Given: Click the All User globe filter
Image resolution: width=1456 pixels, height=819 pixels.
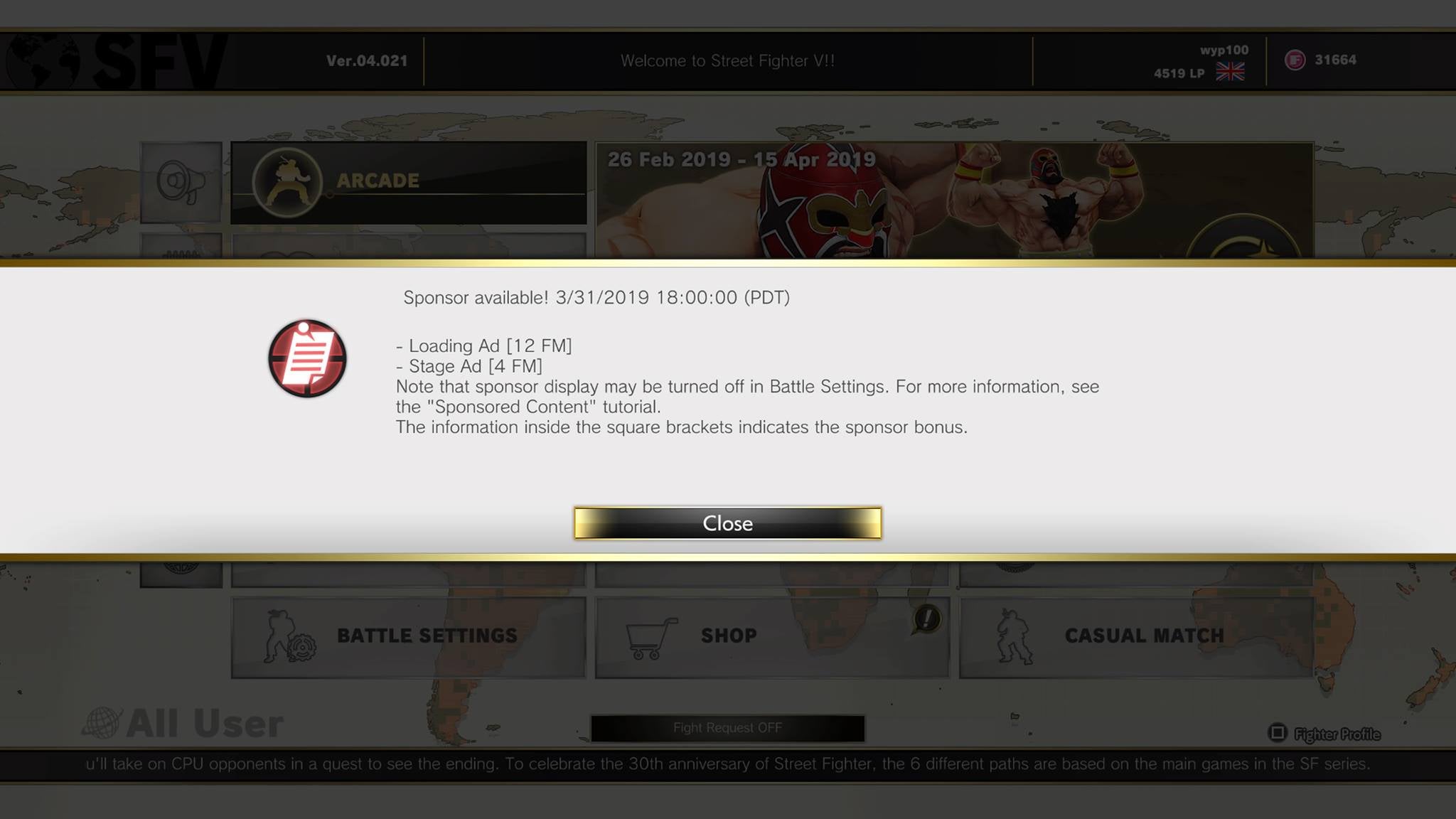Looking at the screenshot, I should pos(183,724).
